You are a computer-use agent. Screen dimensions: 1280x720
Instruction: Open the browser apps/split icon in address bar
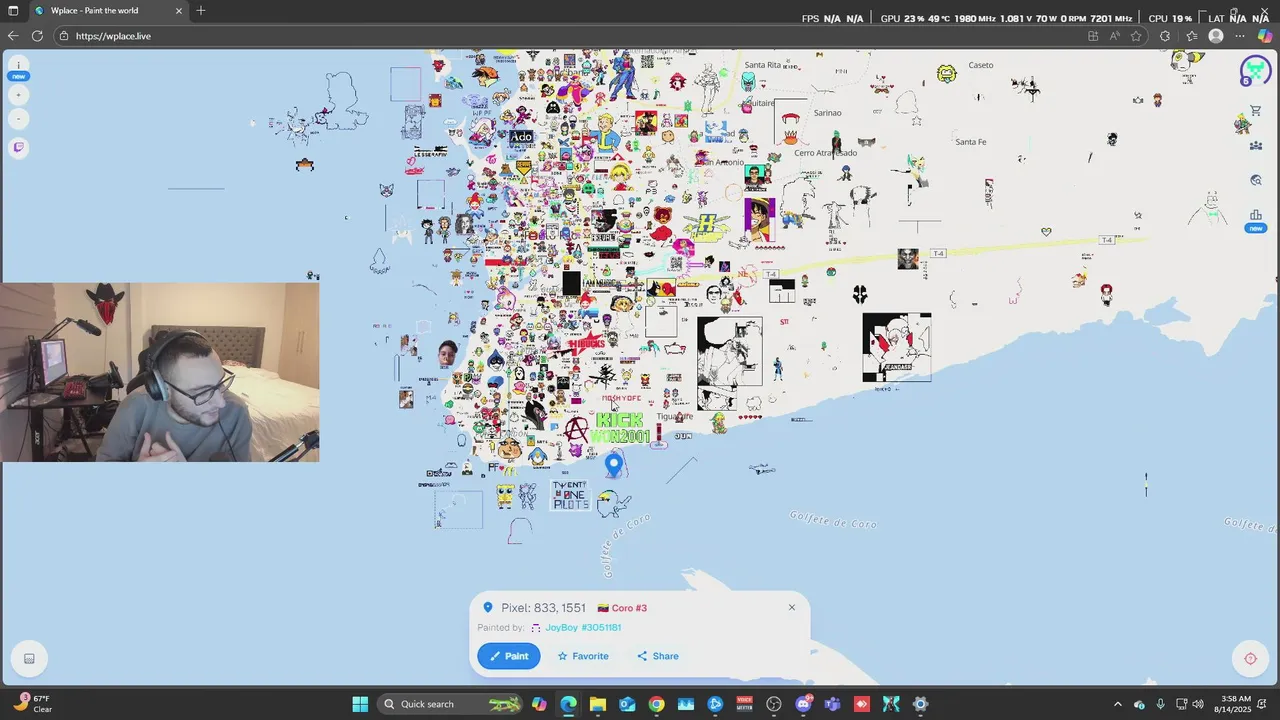1092,36
